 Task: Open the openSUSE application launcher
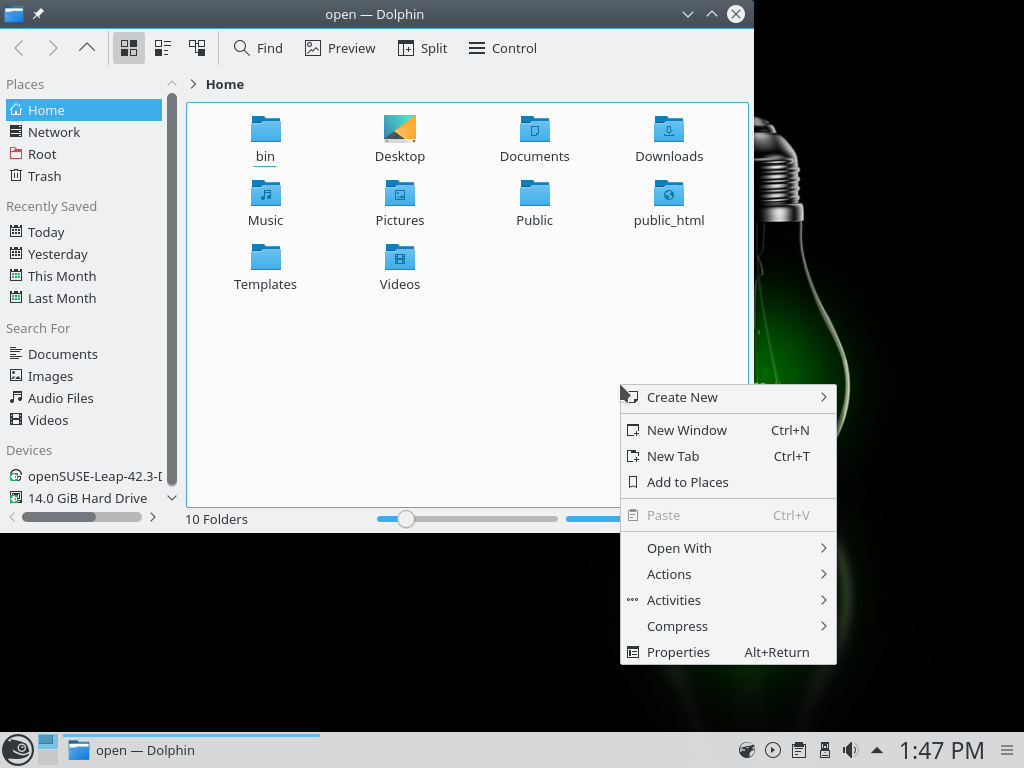17,750
